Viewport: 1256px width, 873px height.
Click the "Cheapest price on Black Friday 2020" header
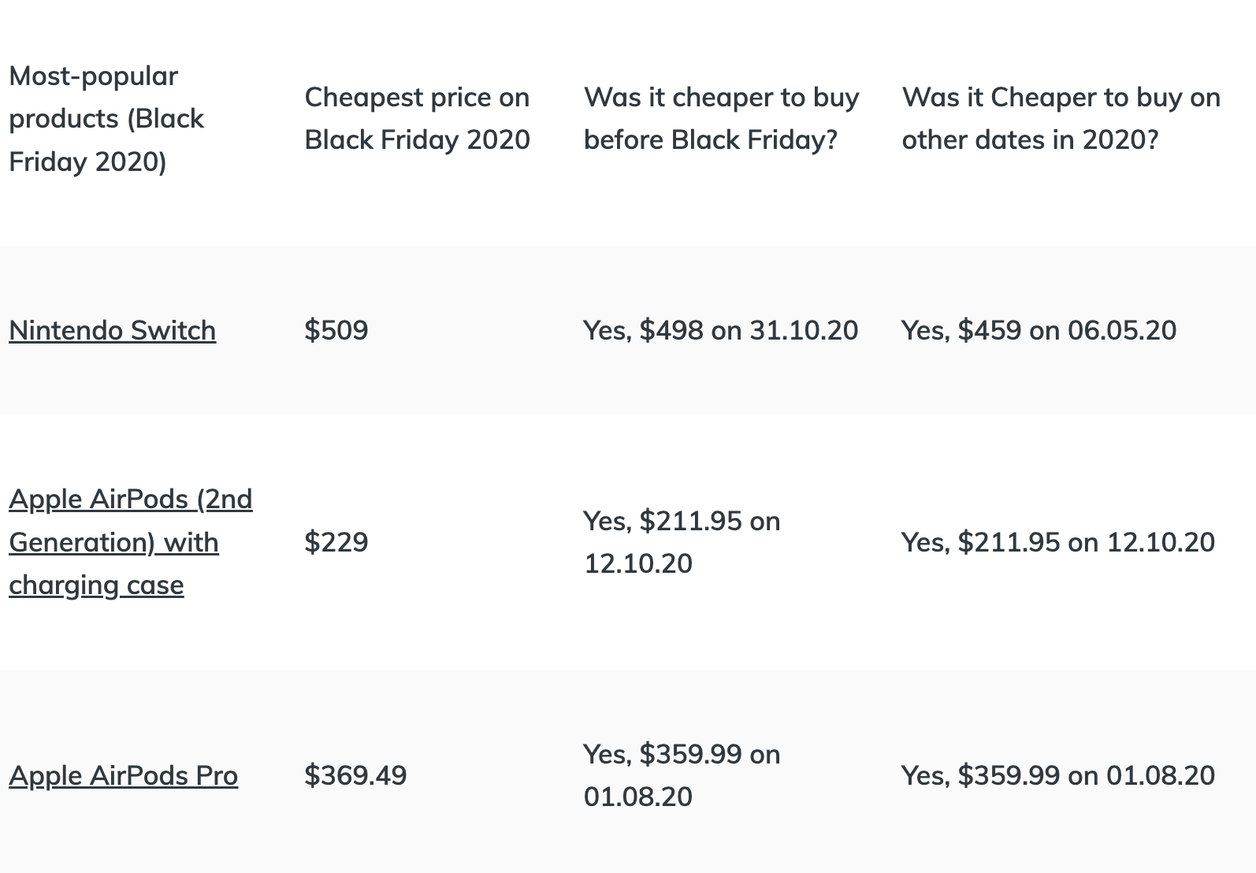pos(417,118)
